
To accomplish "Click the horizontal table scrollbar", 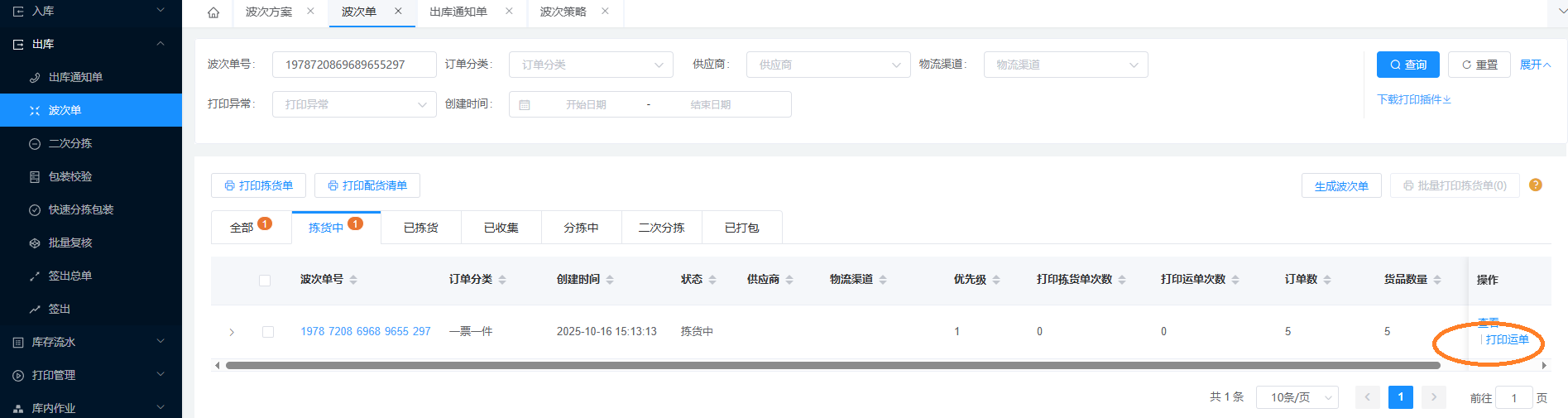I will coord(827,365).
